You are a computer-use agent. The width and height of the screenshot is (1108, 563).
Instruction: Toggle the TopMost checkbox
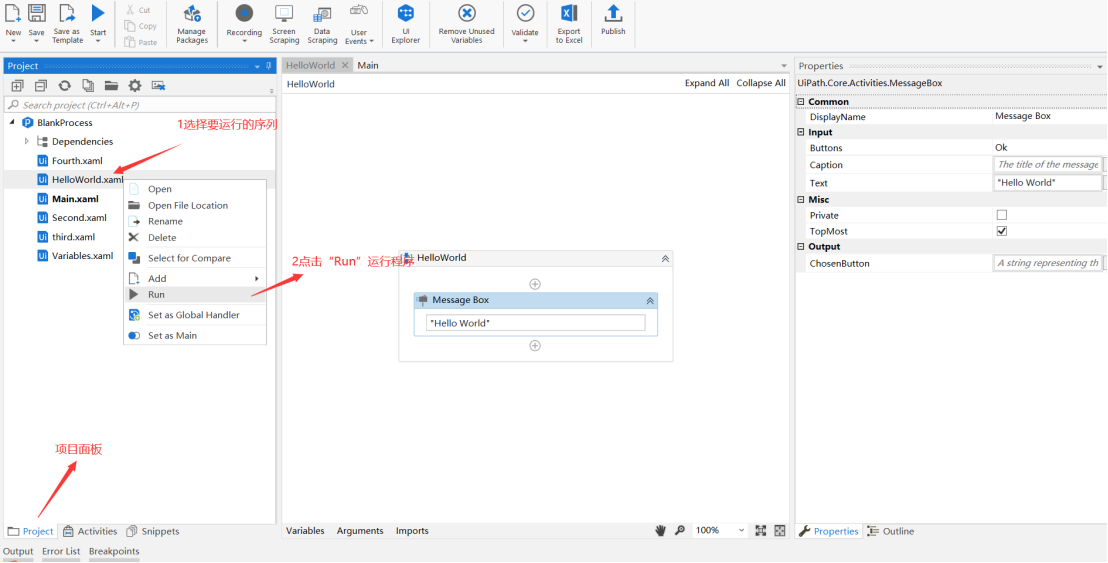pos(1001,231)
